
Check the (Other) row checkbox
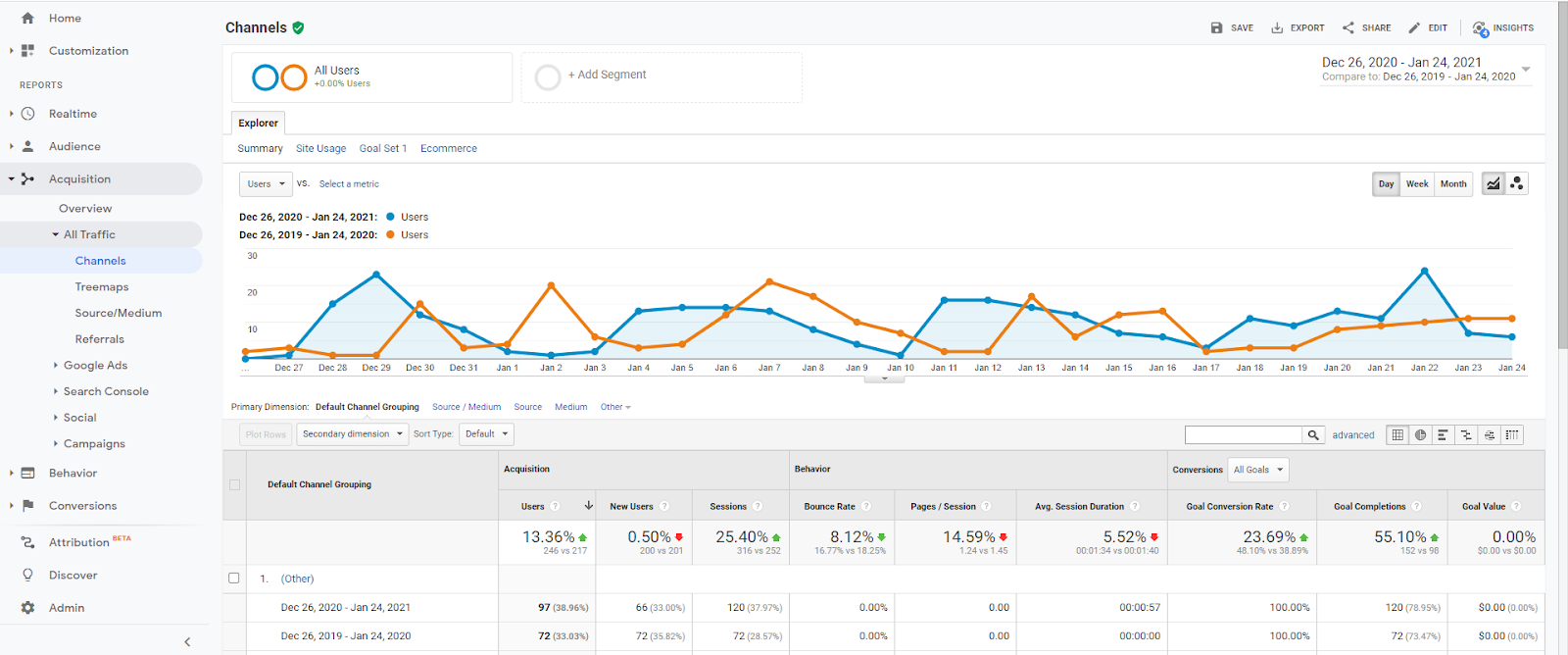point(234,579)
